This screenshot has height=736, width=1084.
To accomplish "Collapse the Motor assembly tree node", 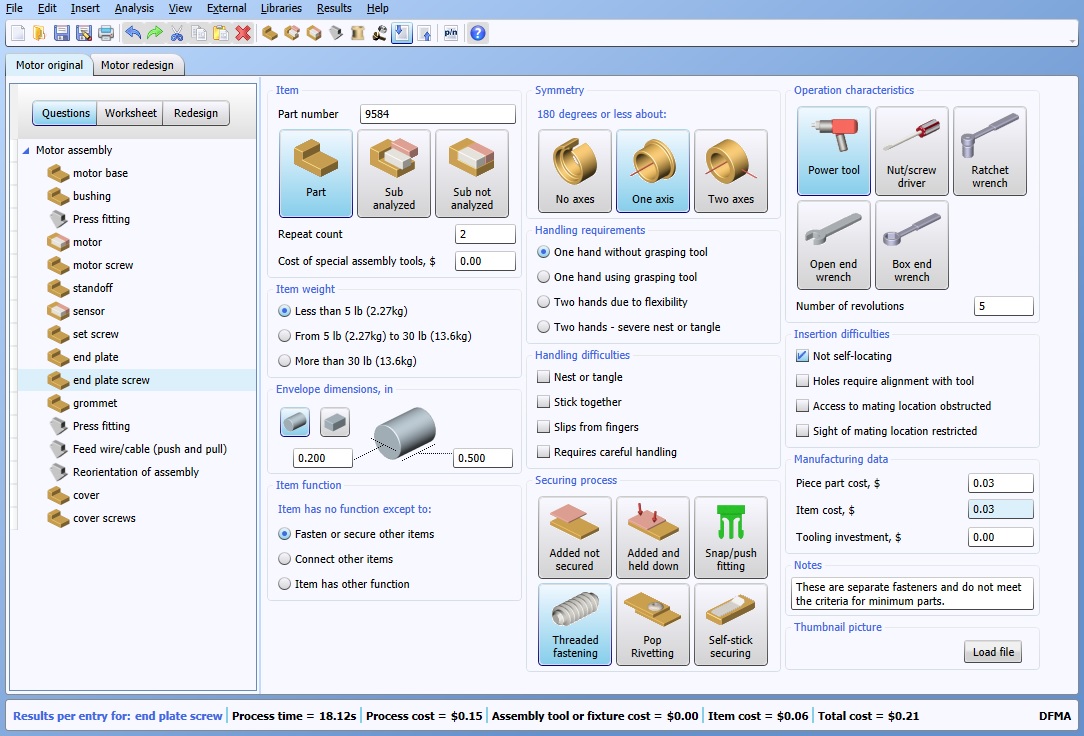I will point(25,151).
